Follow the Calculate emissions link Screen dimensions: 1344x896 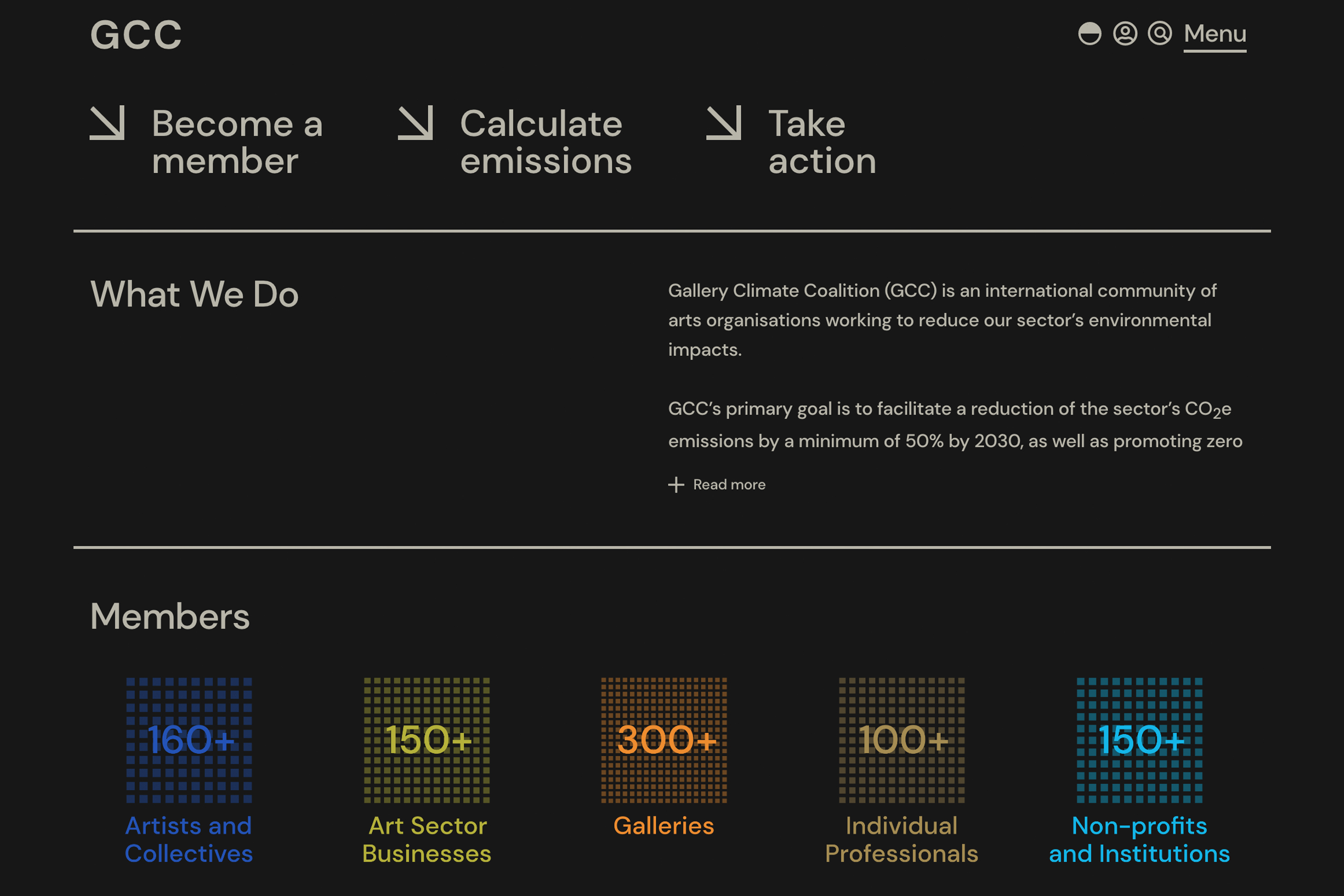point(545,142)
